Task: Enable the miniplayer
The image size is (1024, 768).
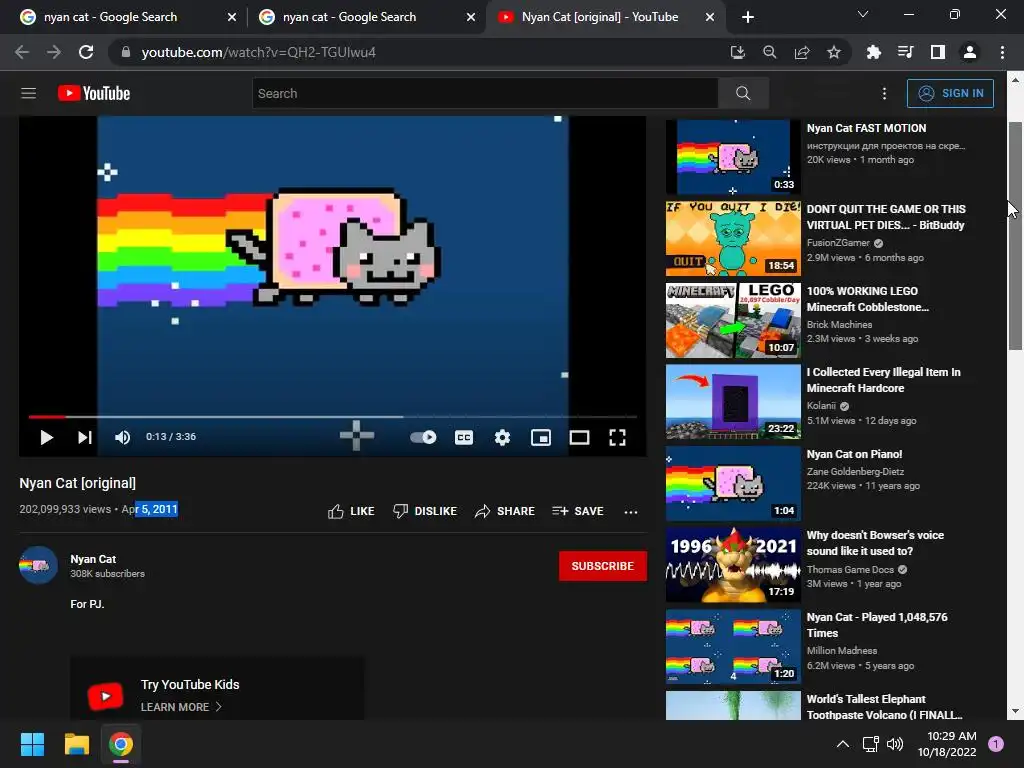Action: (x=541, y=437)
